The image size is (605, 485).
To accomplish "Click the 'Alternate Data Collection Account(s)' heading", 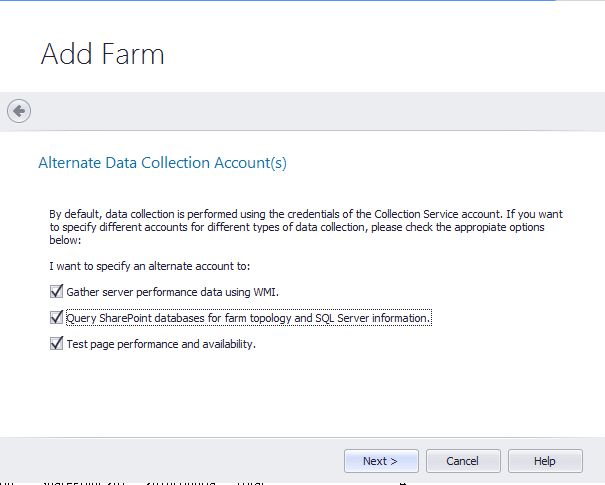I will [162, 162].
